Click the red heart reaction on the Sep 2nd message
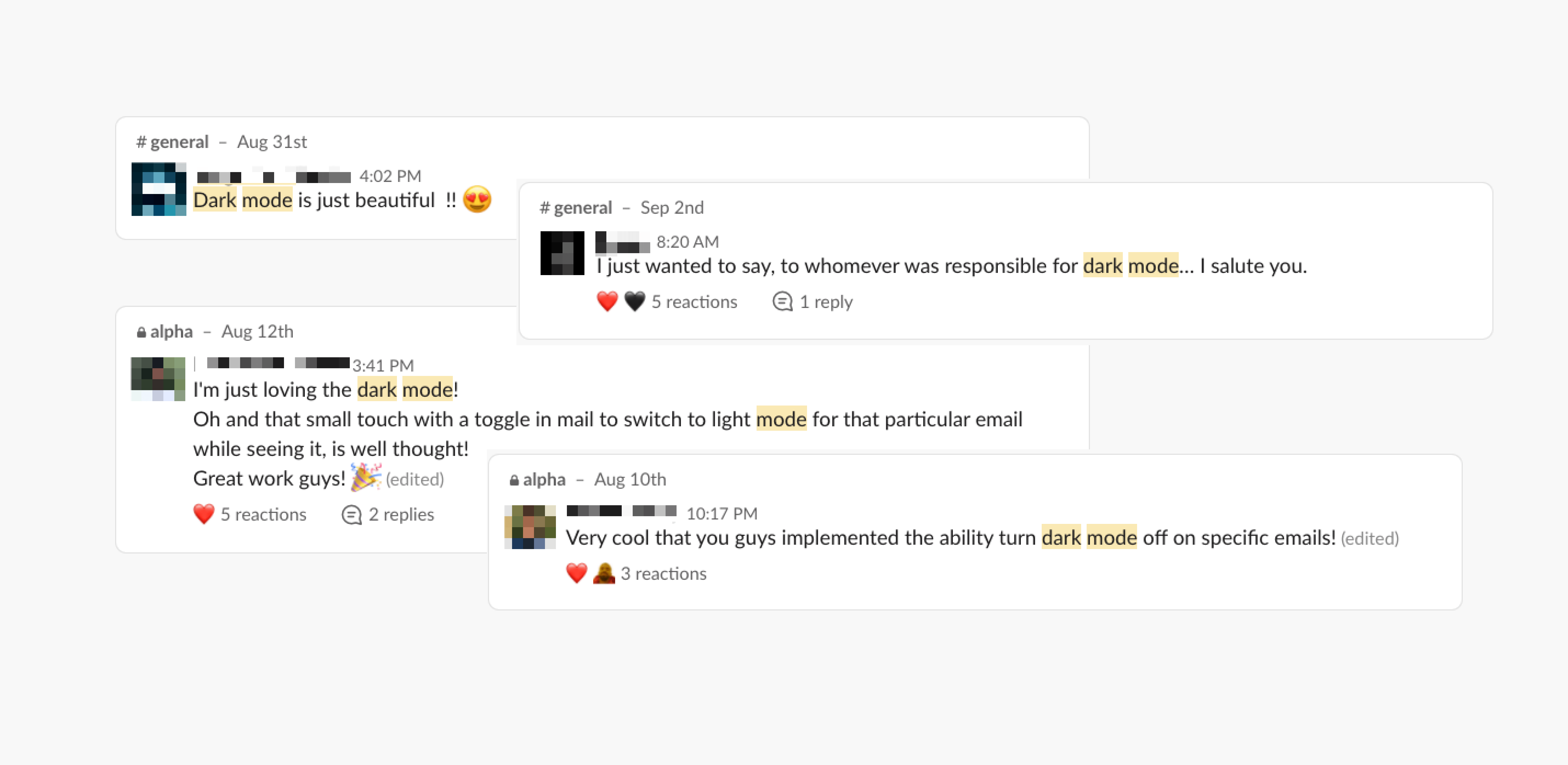Screen dimensions: 1568x765 (x=607, y=301)
